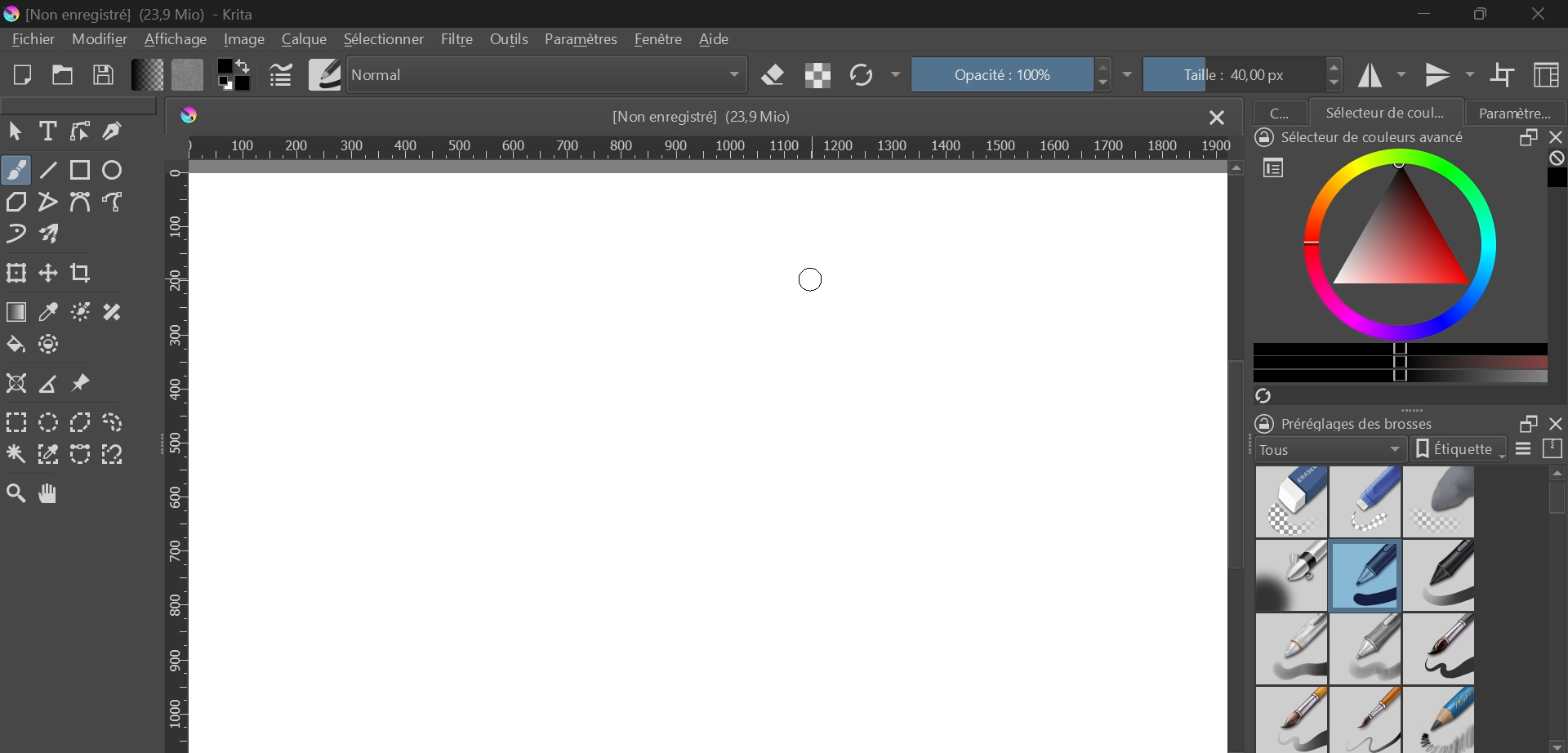Toggle wrap around mode
The image size is (1568, 753).
[x=1503, y=75]
